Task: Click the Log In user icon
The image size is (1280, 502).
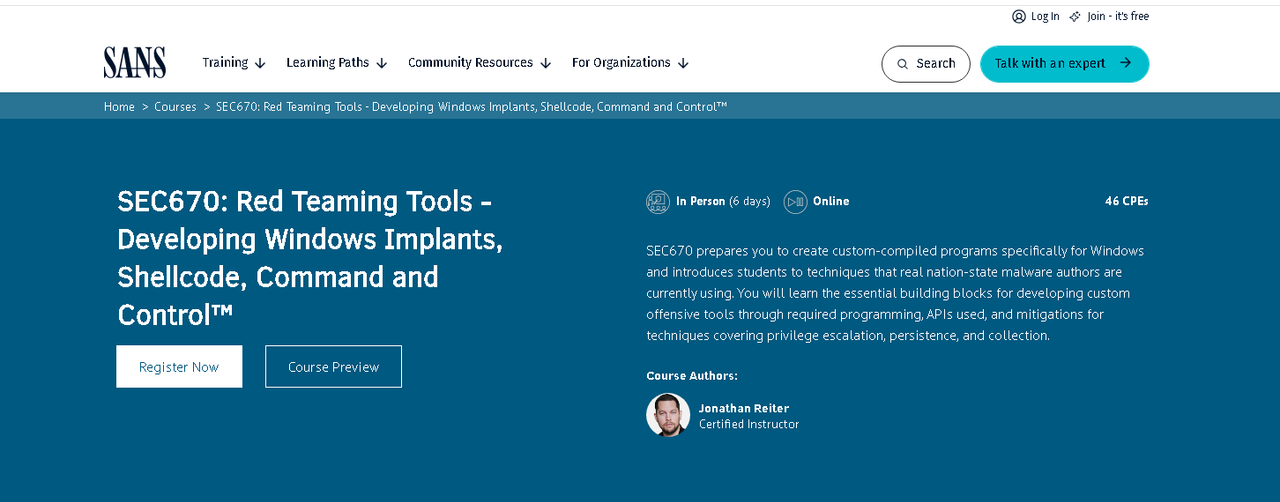Action: click(x=1019, y=16)
